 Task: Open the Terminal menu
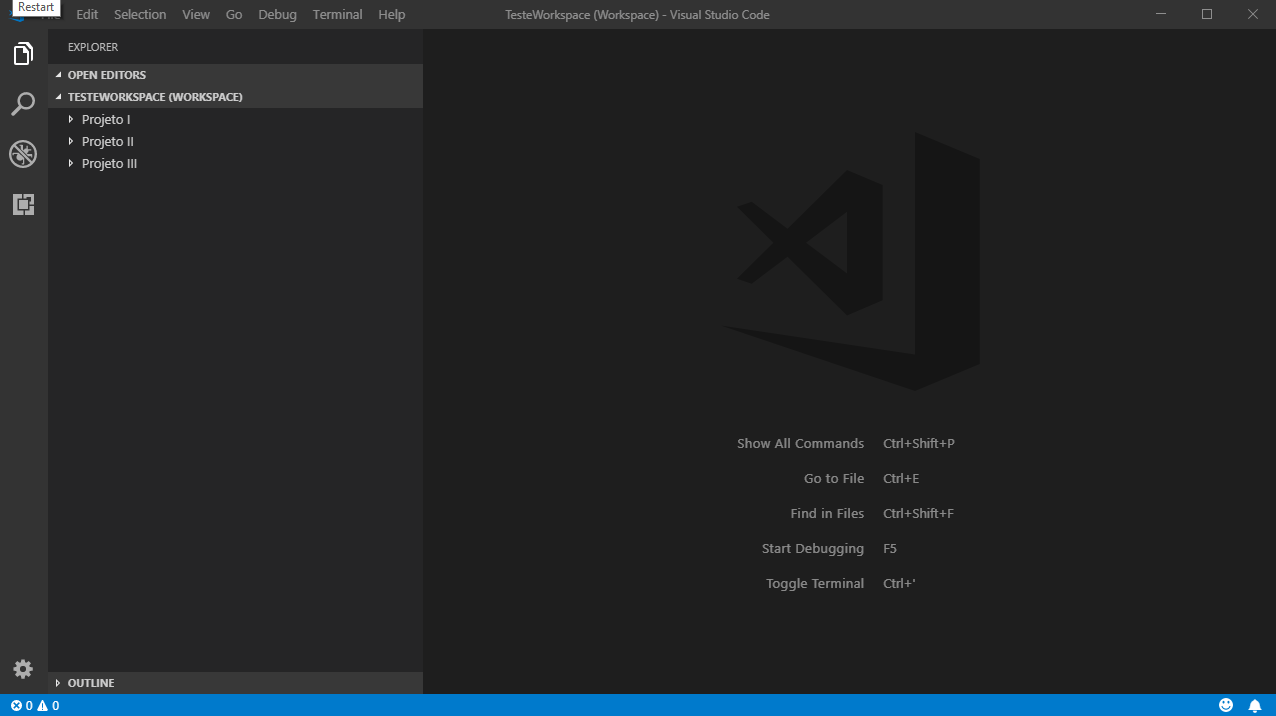(337, 15)
